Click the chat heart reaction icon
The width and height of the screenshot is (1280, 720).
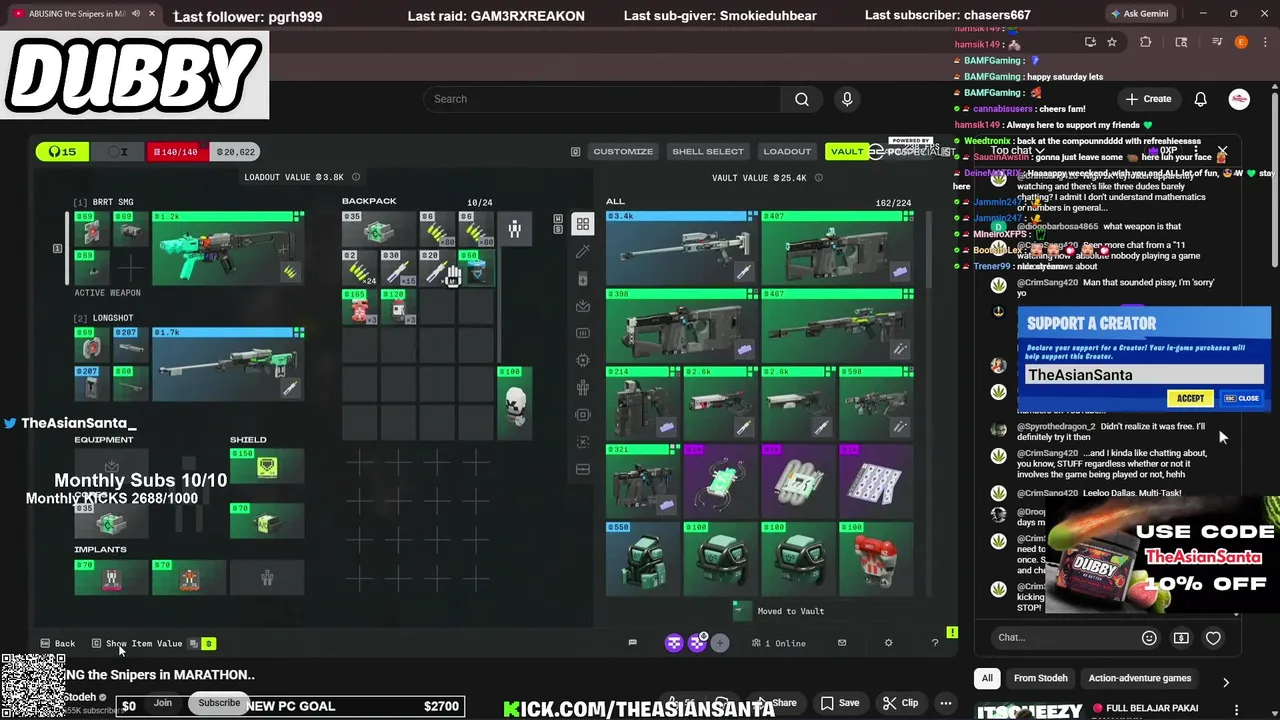1213,638
